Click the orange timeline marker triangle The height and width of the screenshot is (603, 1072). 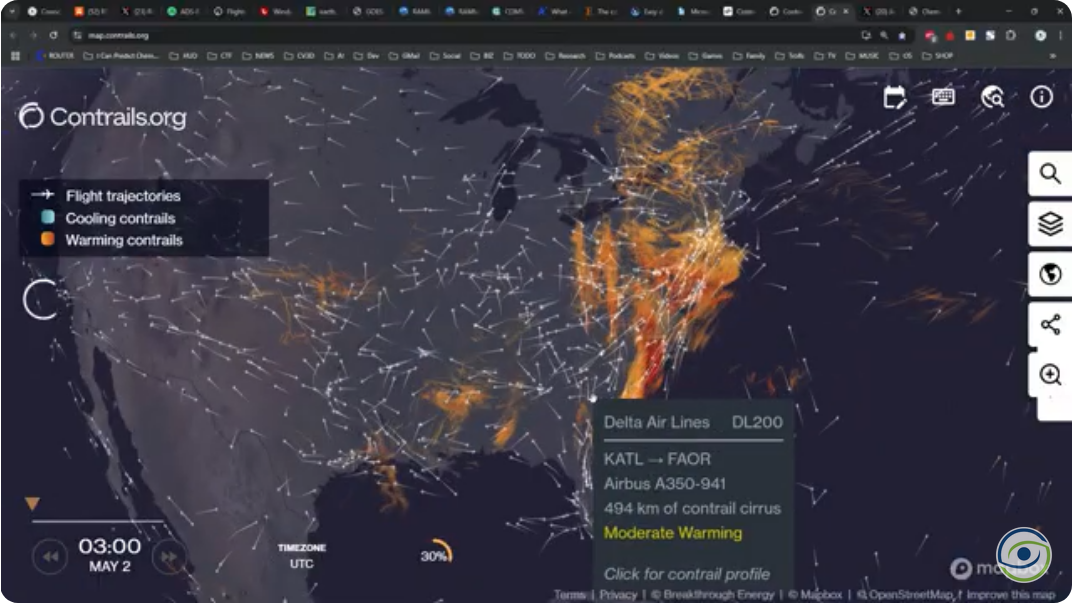pyautogui.click(x=32, y=504)
